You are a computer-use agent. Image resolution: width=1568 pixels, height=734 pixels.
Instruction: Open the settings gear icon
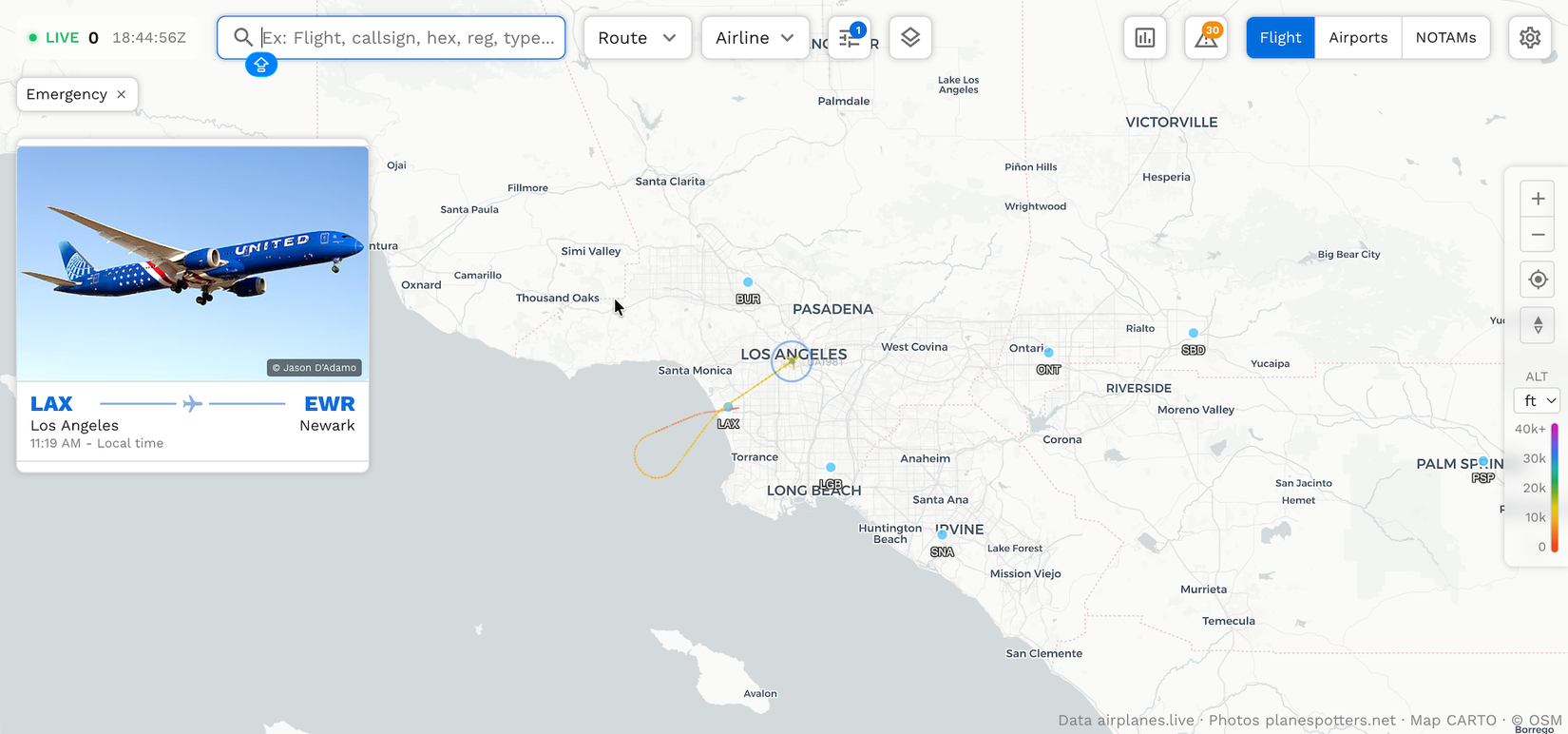pyautogui.click(x=1530, y=38)
